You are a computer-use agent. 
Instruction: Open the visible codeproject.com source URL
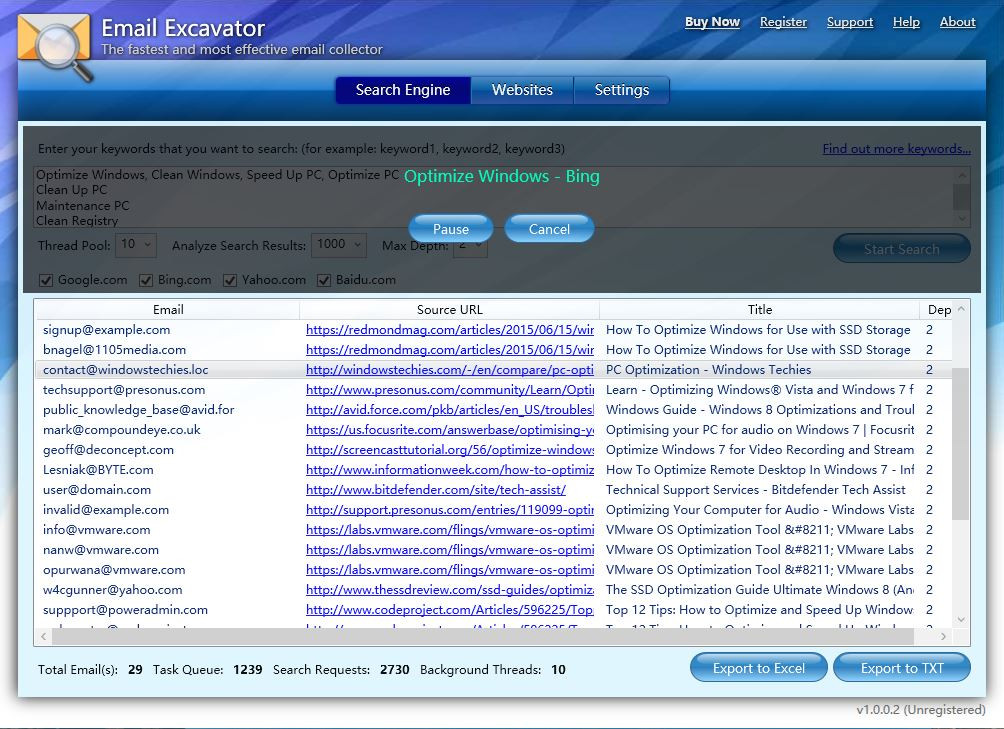[449, 610]
